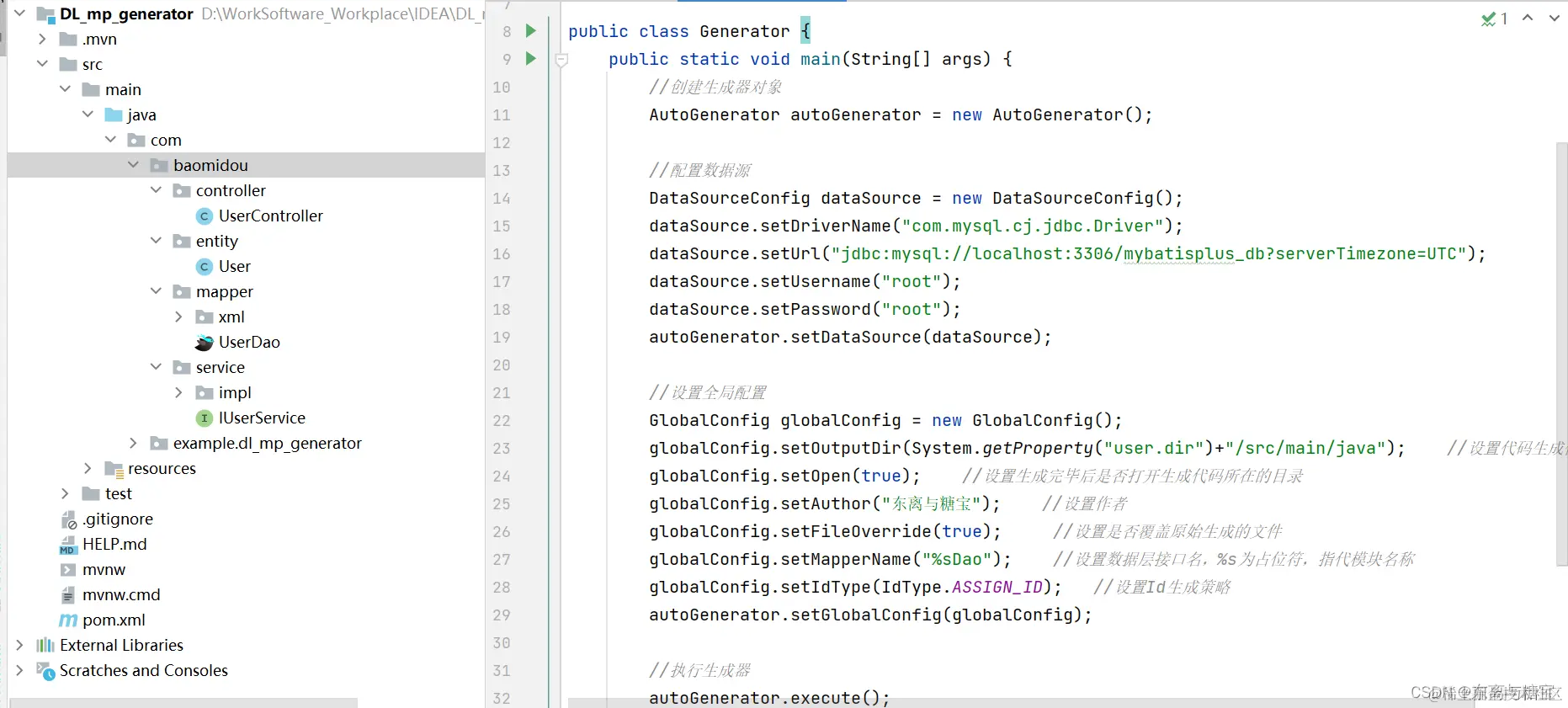Select HELP.md in the project tree

click(x=114, y=545)
